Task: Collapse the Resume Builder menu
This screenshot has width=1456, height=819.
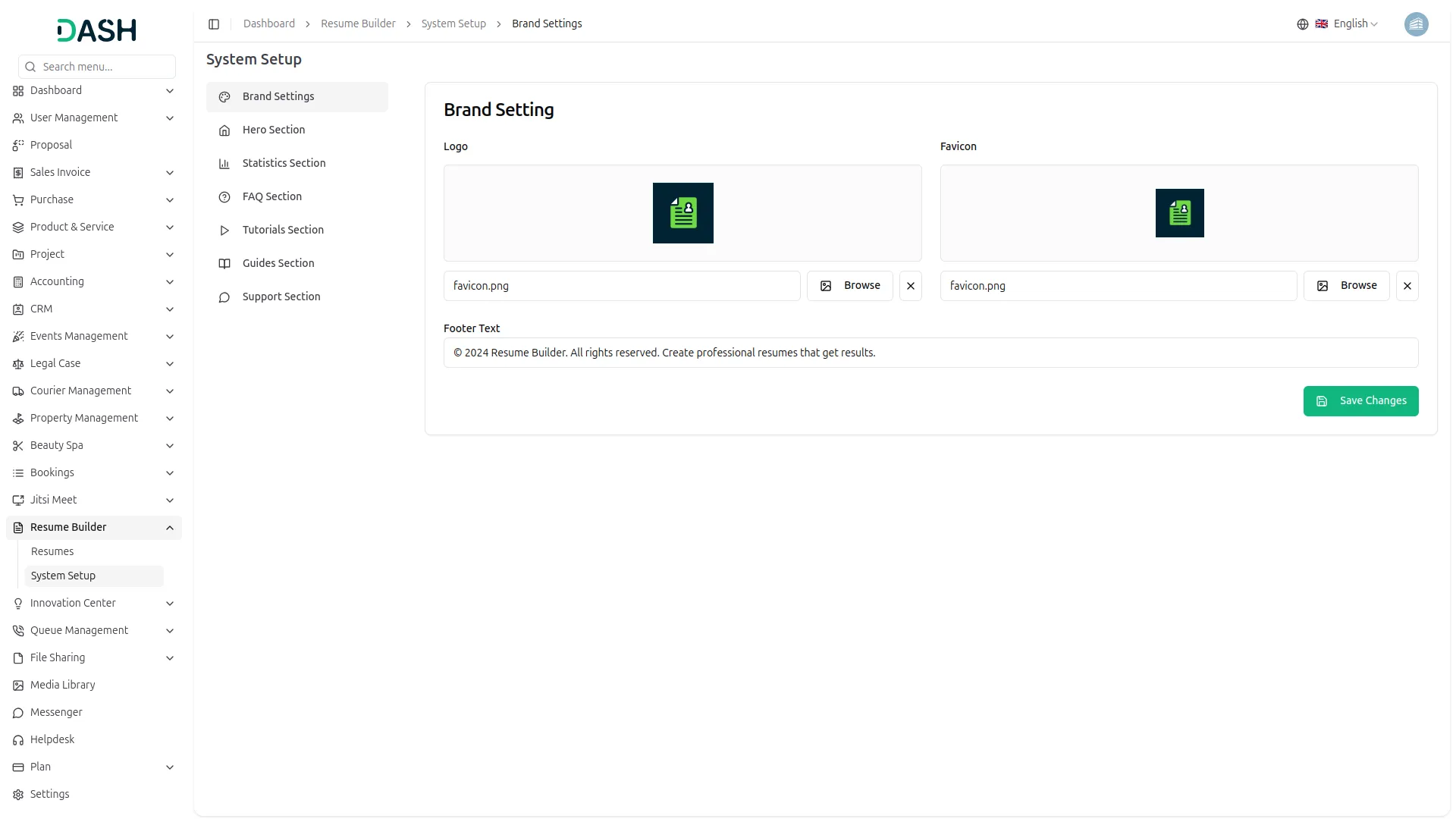Action: pos(170,528)
